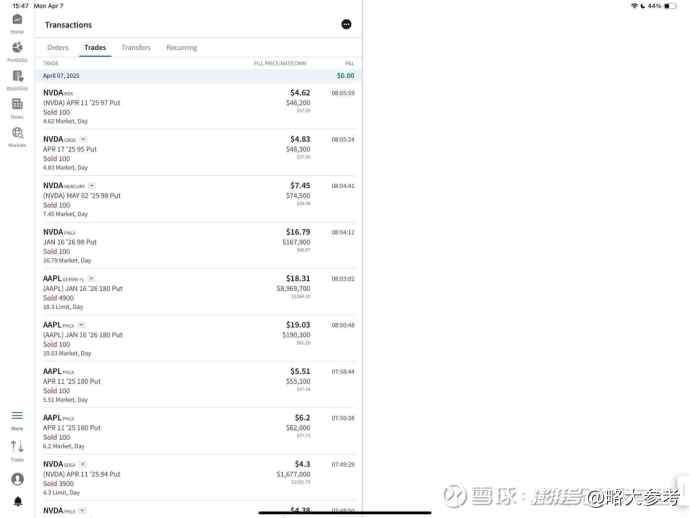Open the three-dot options button in Transactions

pos(346,24)
